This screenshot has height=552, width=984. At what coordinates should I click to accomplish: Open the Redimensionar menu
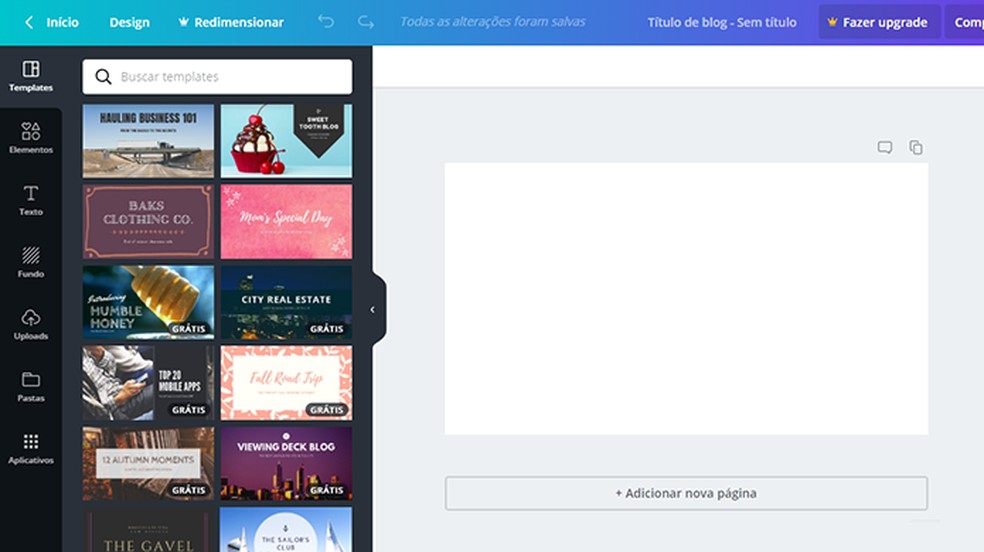pos(231,22)
